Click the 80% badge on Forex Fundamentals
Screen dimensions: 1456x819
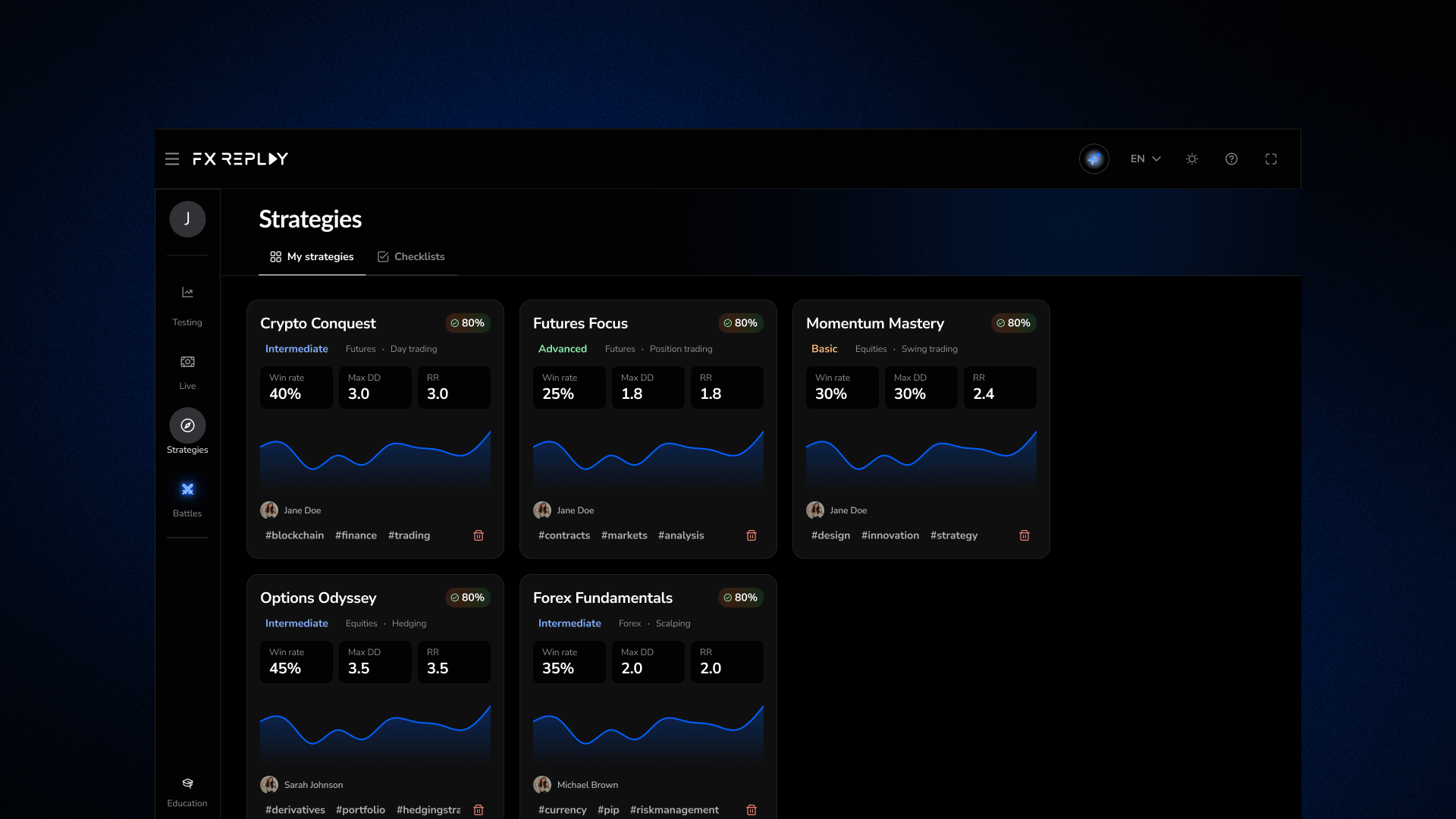[x=740, y=598]
